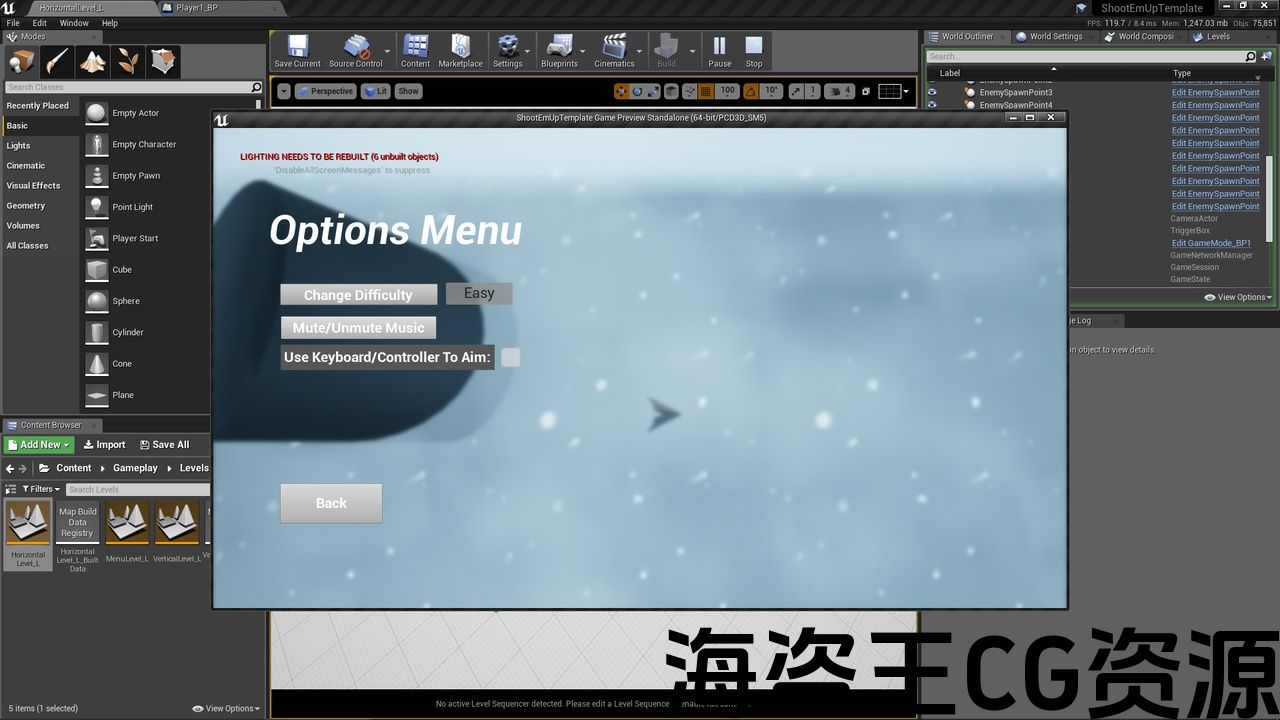Expand the Add New dropdown
The image size is (1280, 720).
[x=39, y=445]
